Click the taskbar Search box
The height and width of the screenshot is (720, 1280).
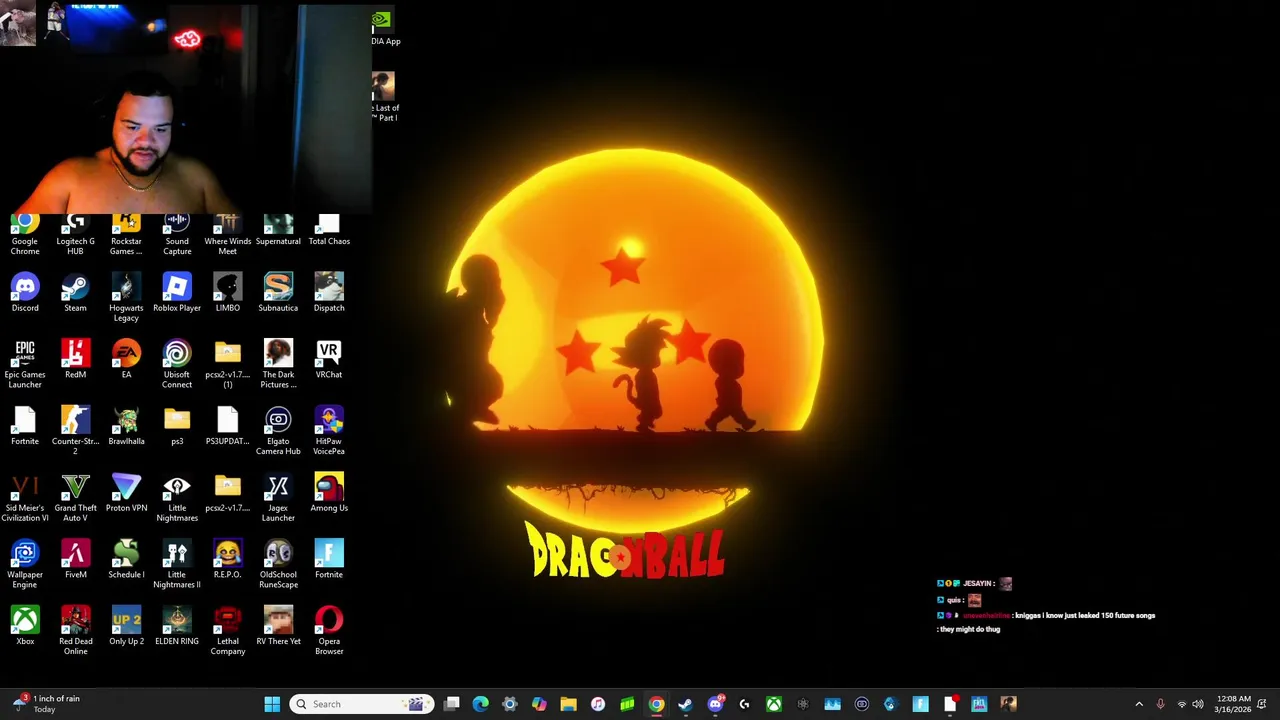361,704
